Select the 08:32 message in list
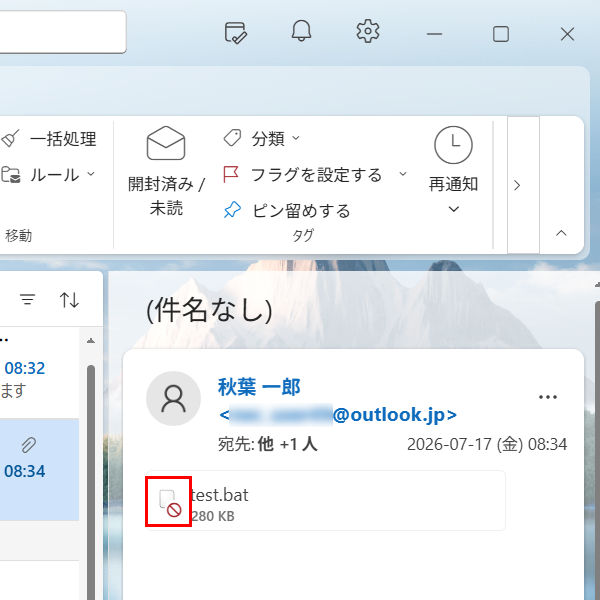Image resolution: width=600 pixels, height=600 pixels. [x=39, y=373]
